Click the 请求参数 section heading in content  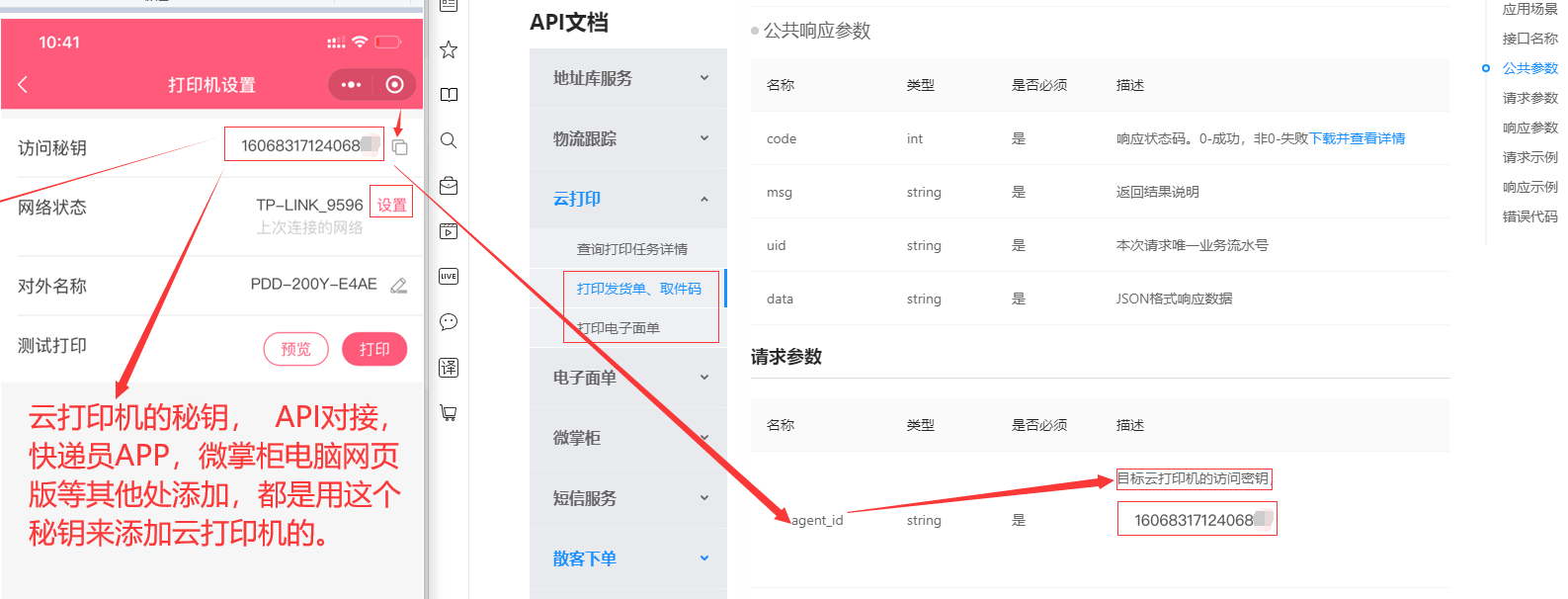786,357
